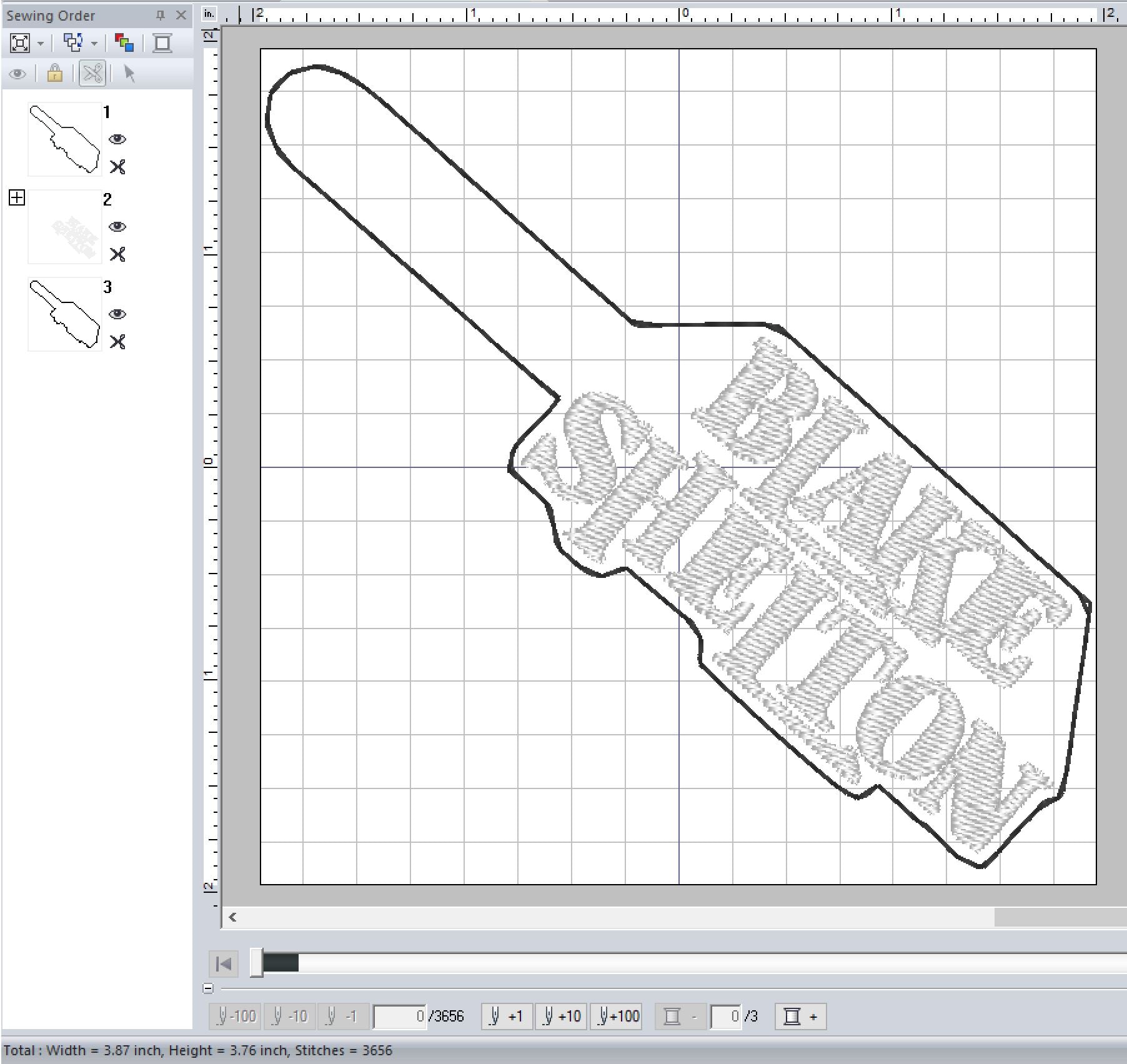This screenshot has width=1127, height=1064.
Task: Toggle scissors trim of item 3
Action: click(x=117, y=342)
